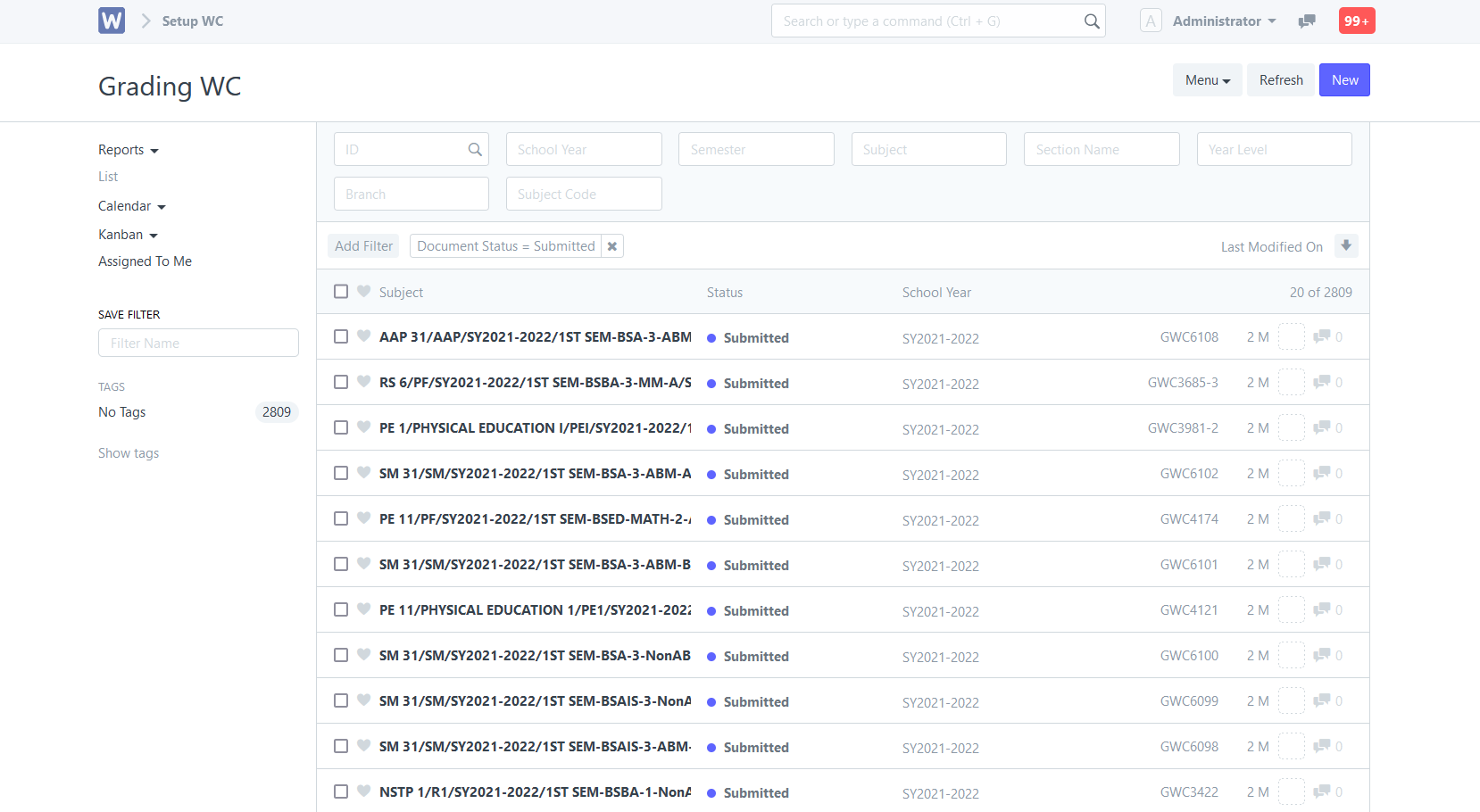The image size is (1480, 812).
Task: Like the NSTP 1/R1 row heart icon
Action: [x=363, y=791]
